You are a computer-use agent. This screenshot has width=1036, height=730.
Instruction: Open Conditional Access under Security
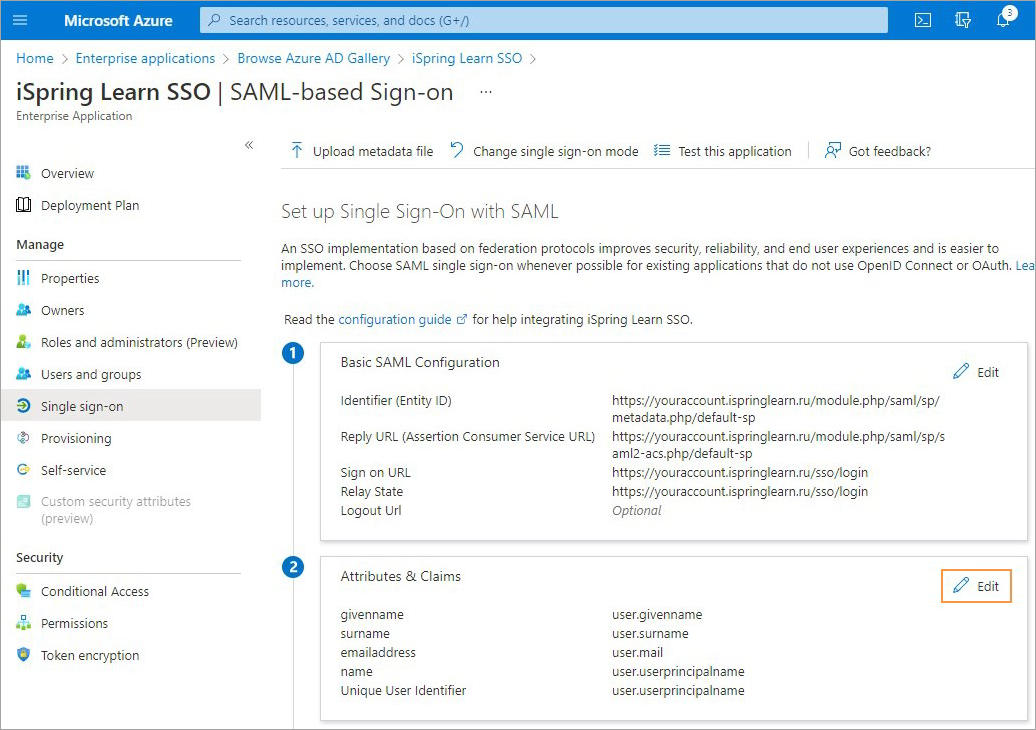point(95,591)
